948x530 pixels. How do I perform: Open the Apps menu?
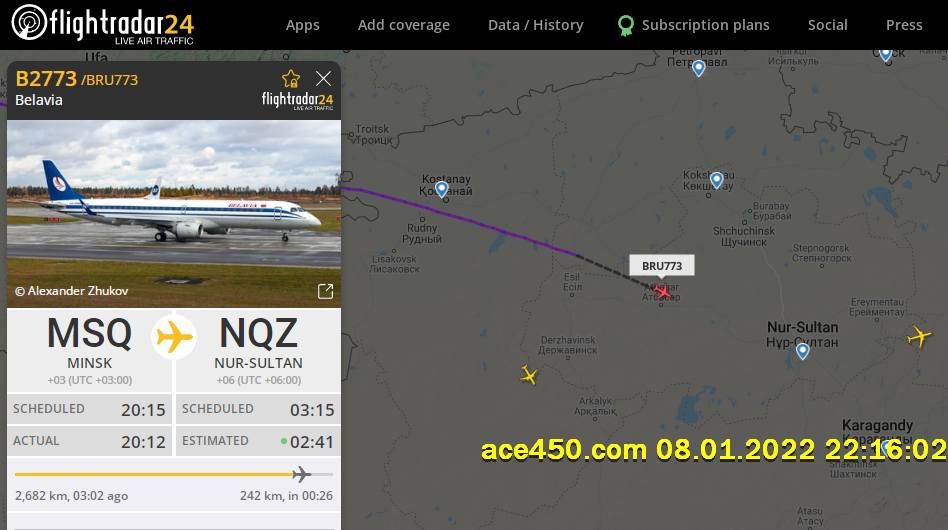pyautogui.click(x=302, y=25)
